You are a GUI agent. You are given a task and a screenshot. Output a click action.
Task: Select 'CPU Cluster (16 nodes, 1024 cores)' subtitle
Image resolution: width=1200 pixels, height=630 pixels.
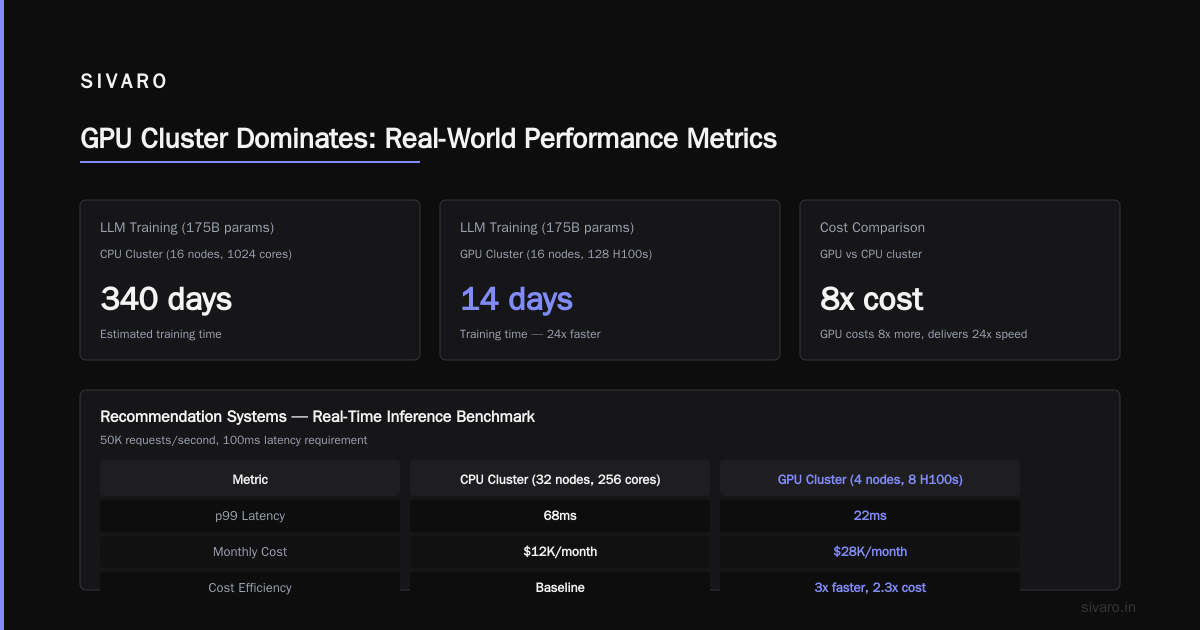tap(196, 254)
